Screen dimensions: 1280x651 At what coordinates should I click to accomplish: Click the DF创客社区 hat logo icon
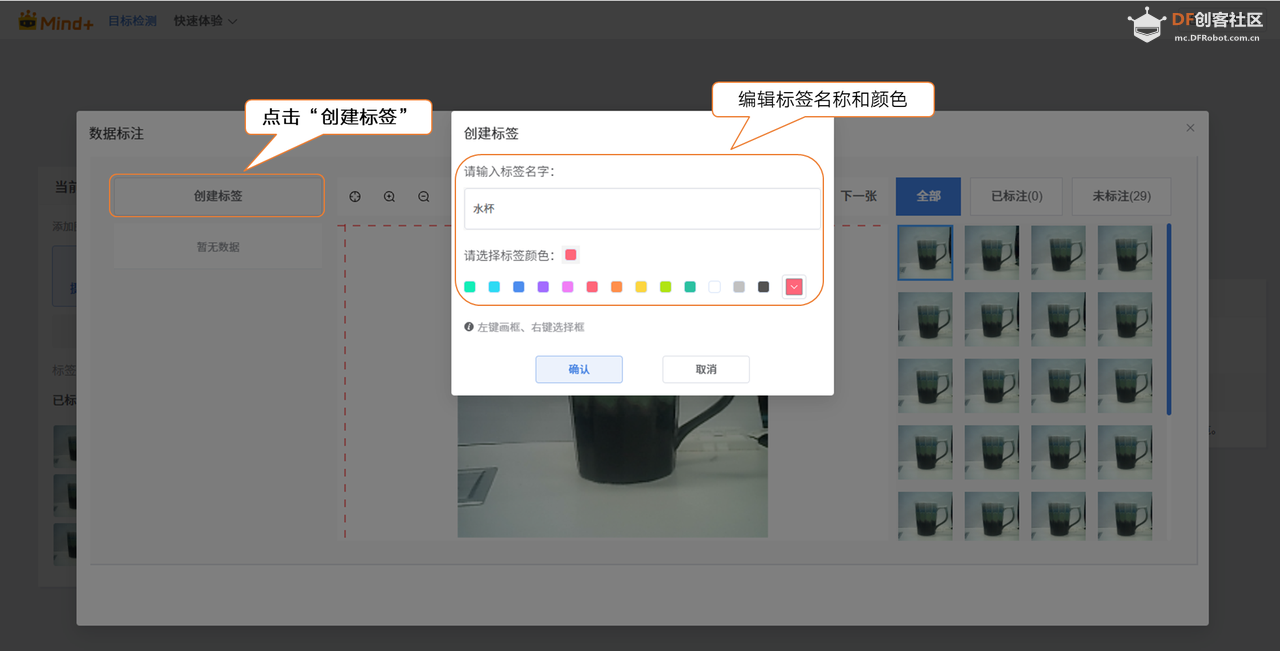point(1147,24)
